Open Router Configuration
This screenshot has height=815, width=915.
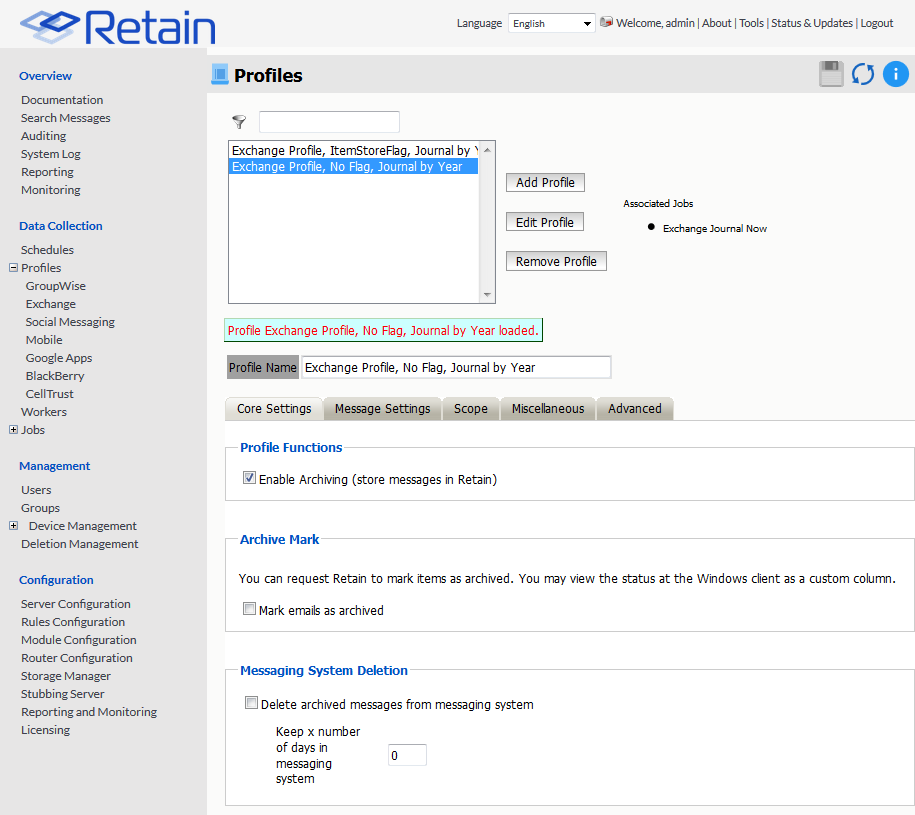77,658
